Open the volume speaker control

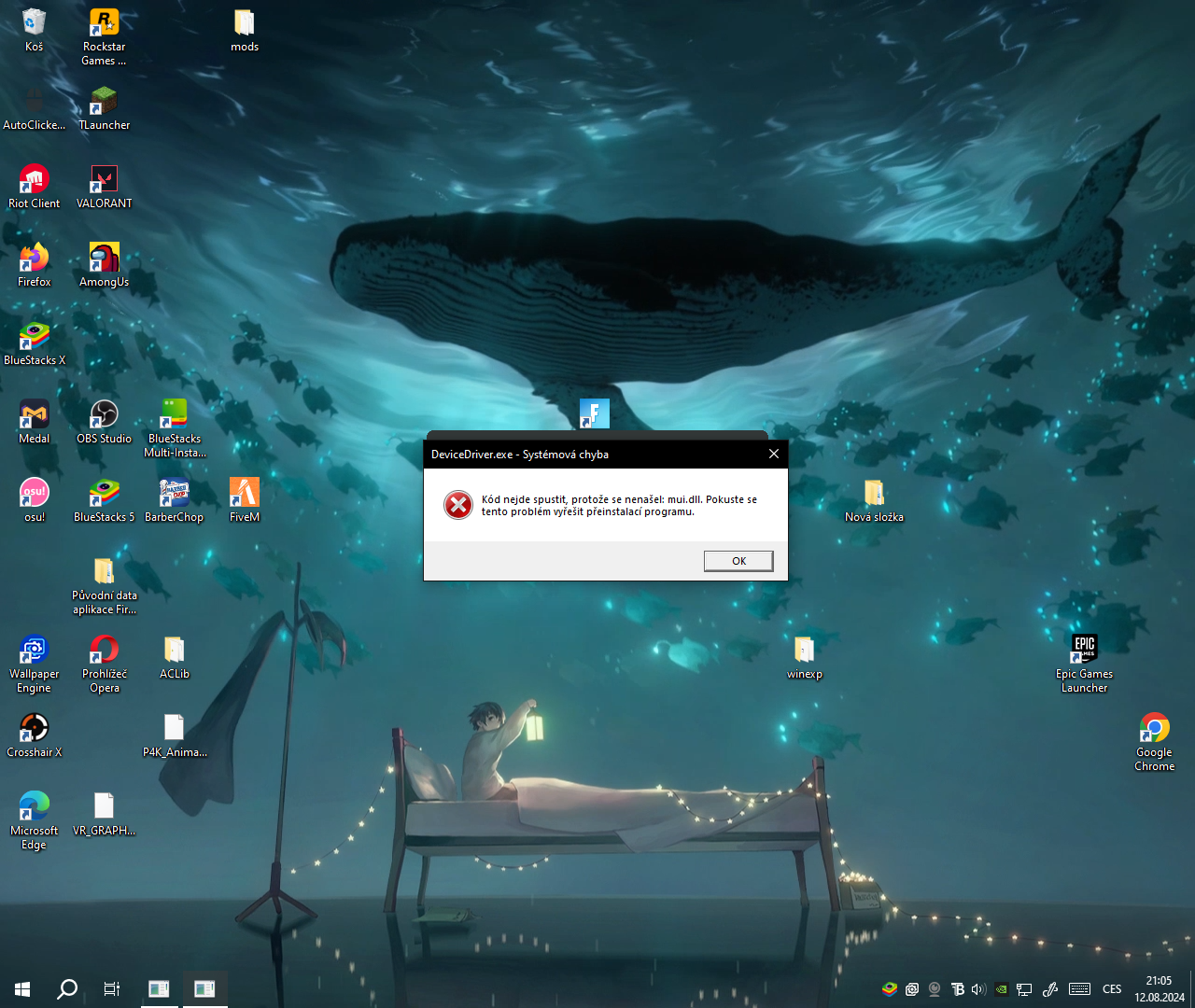point(978,989)
